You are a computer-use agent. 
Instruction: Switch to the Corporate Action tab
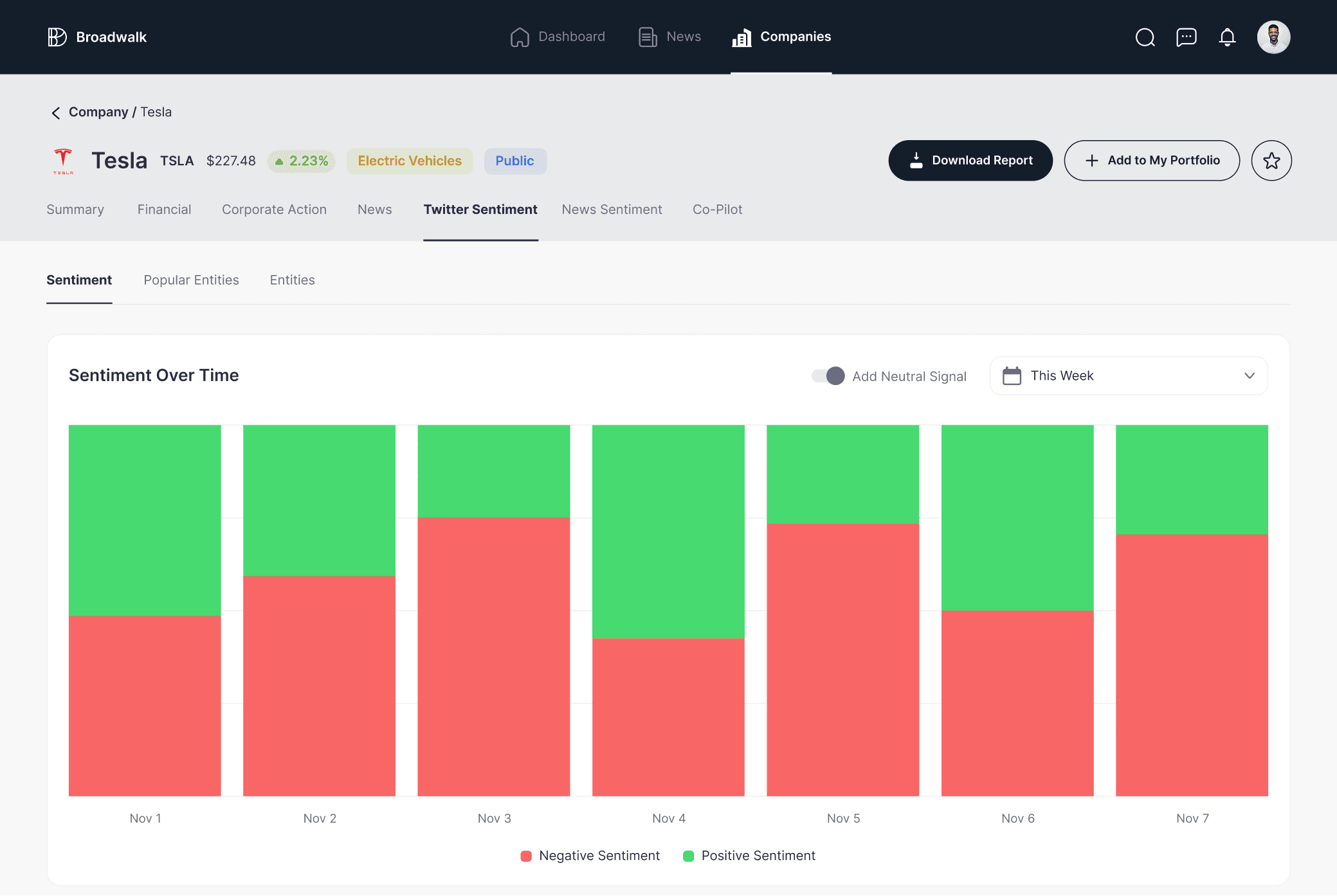point(274,210)
